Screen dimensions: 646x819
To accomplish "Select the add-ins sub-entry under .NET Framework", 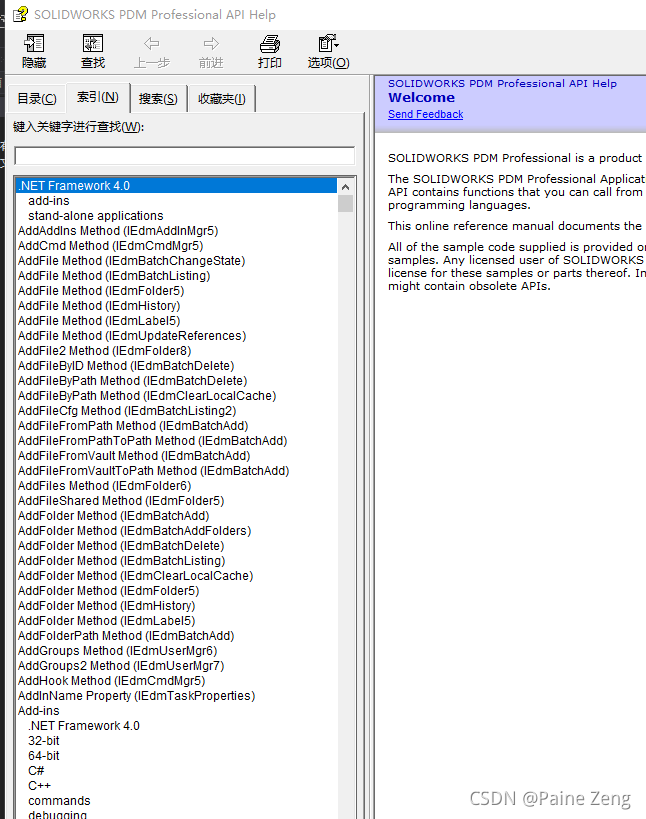I will point(49,201).
